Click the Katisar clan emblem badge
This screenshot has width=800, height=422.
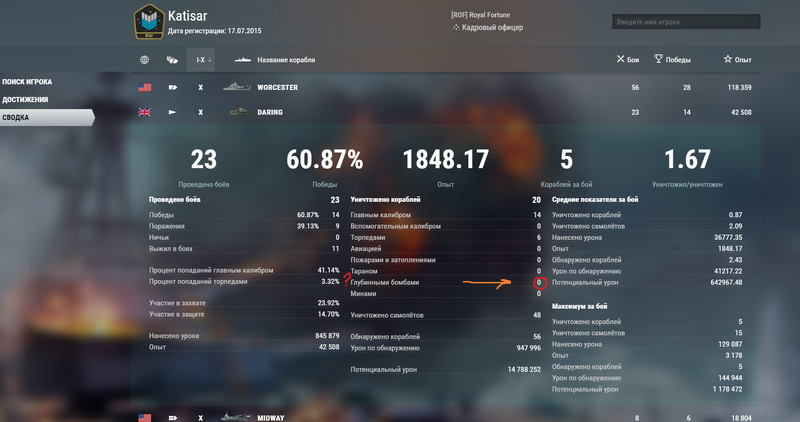click(x=149, y=21)
